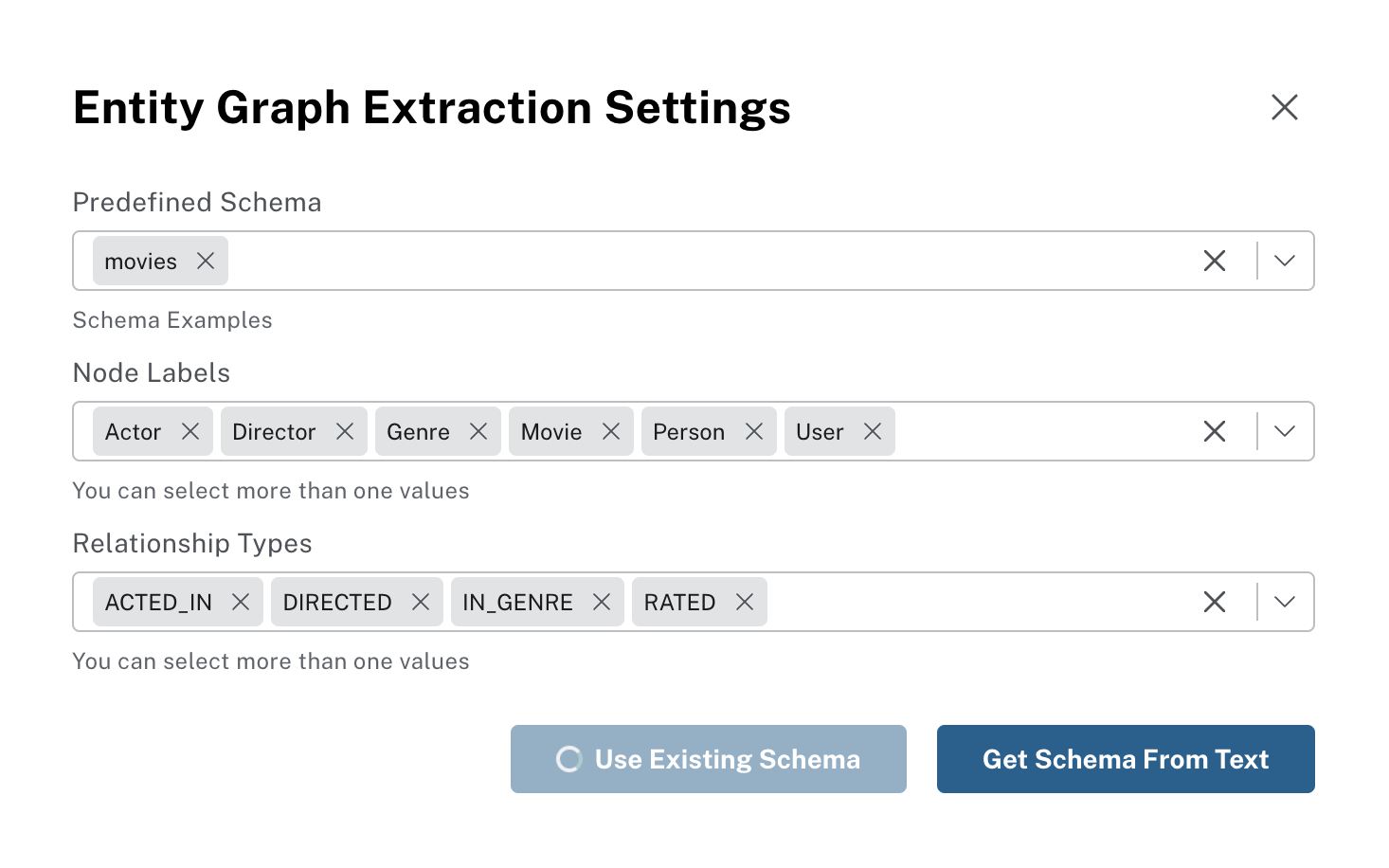1389x868 pixels.
Task: Click the RATED tag text
Action: click(679, 603)
